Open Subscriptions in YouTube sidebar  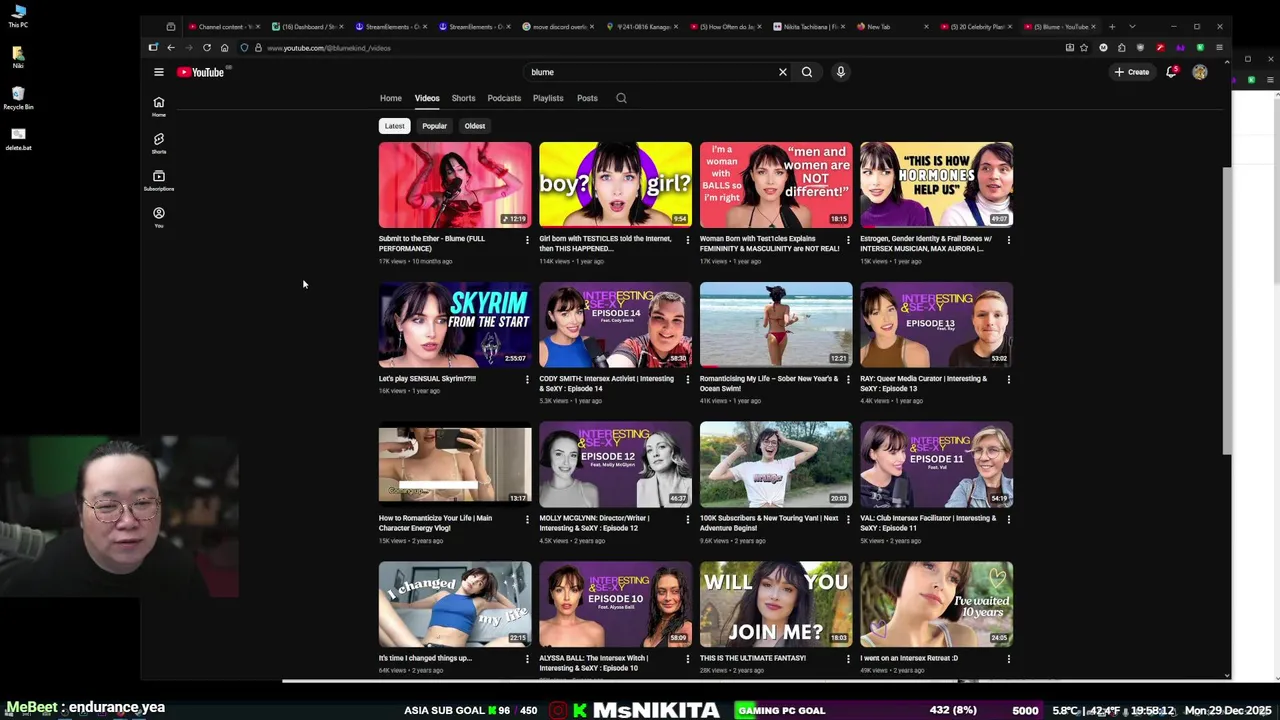point(158,180)
